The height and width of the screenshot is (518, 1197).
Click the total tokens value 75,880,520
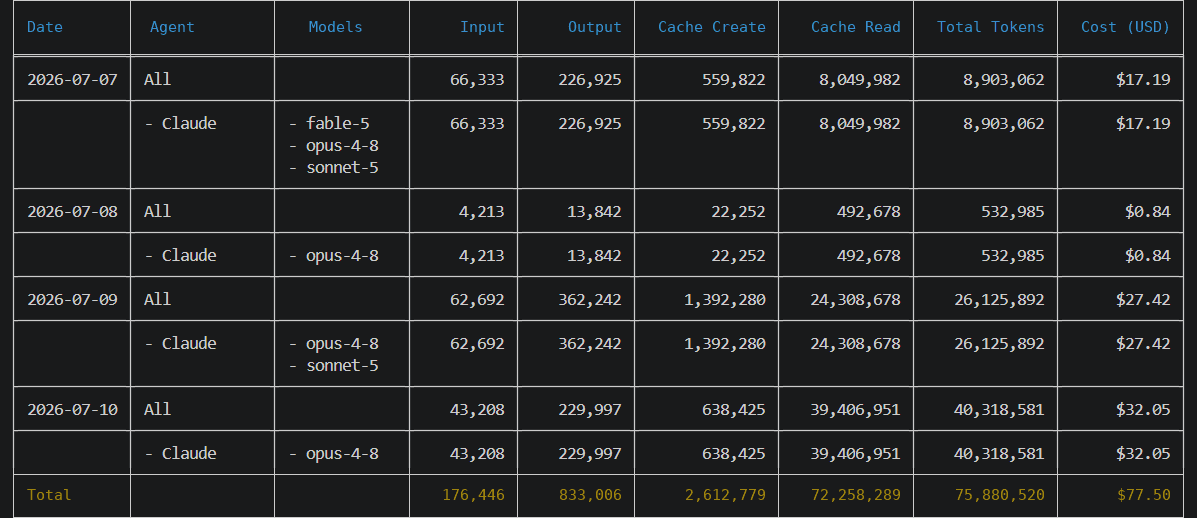[999, 494]
